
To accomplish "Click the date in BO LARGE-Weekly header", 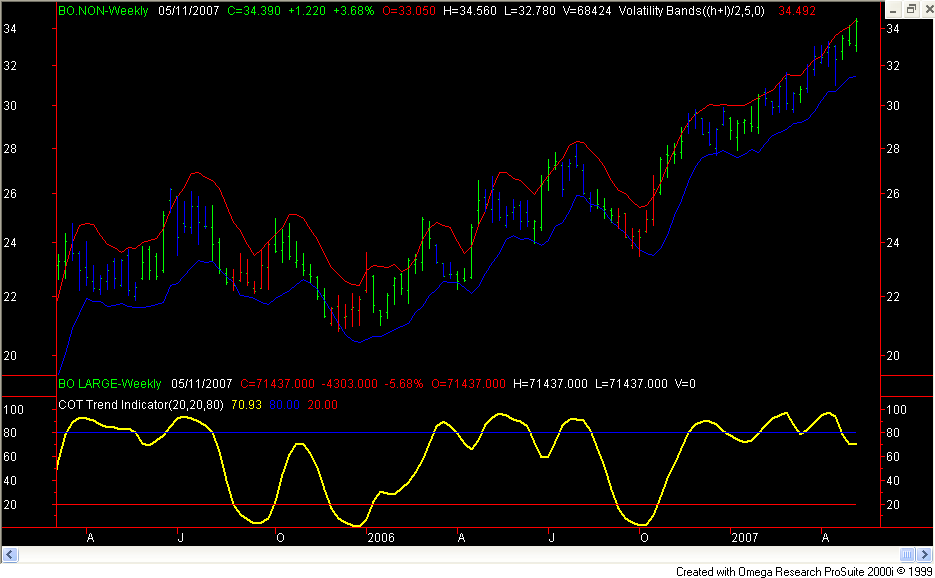I will pos(202,384).
